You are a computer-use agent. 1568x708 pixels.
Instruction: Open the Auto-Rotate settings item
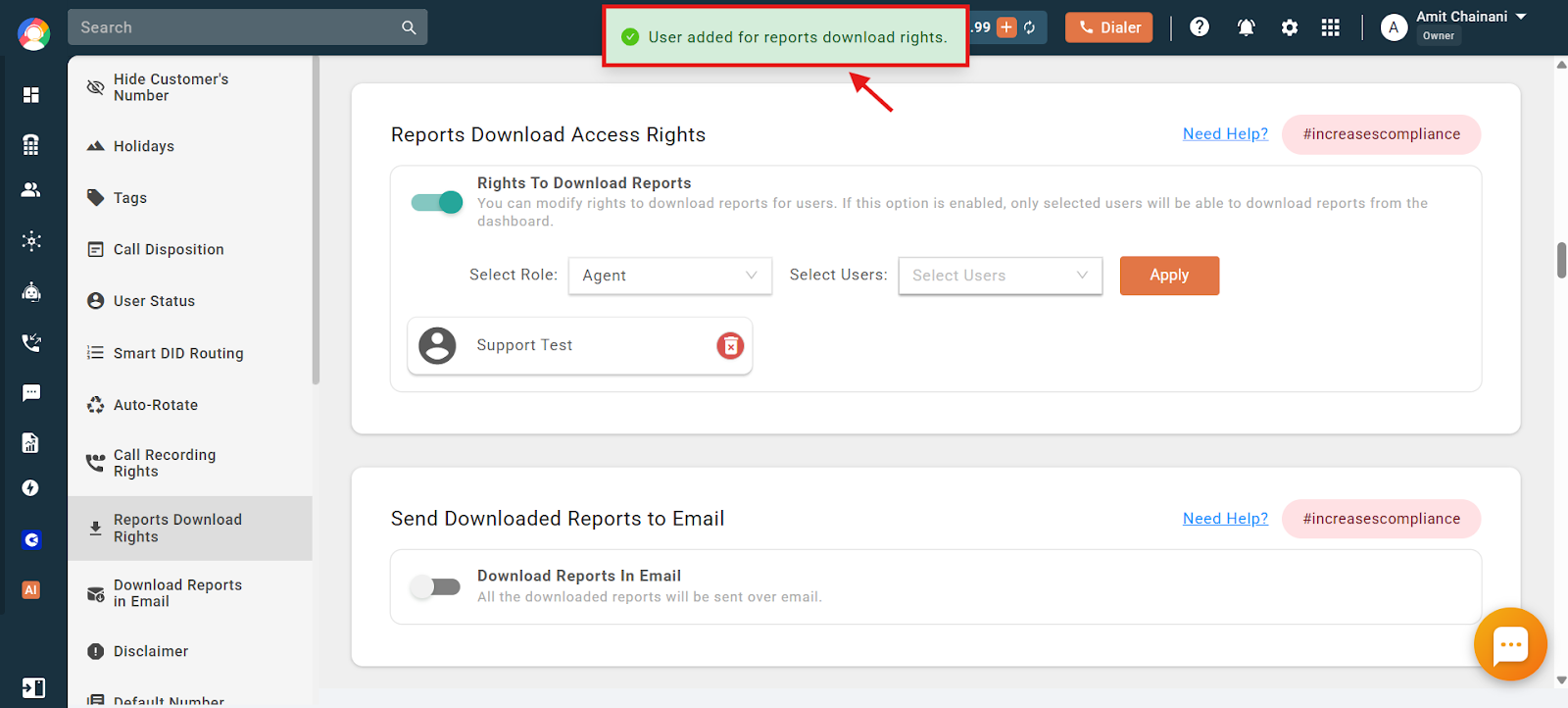click(190, 405)
